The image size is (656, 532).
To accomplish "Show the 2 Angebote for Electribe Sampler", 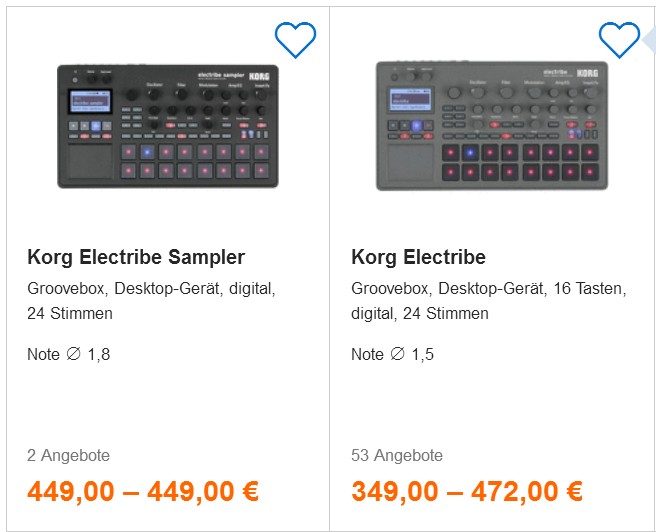I will click(x=68, y=455).
